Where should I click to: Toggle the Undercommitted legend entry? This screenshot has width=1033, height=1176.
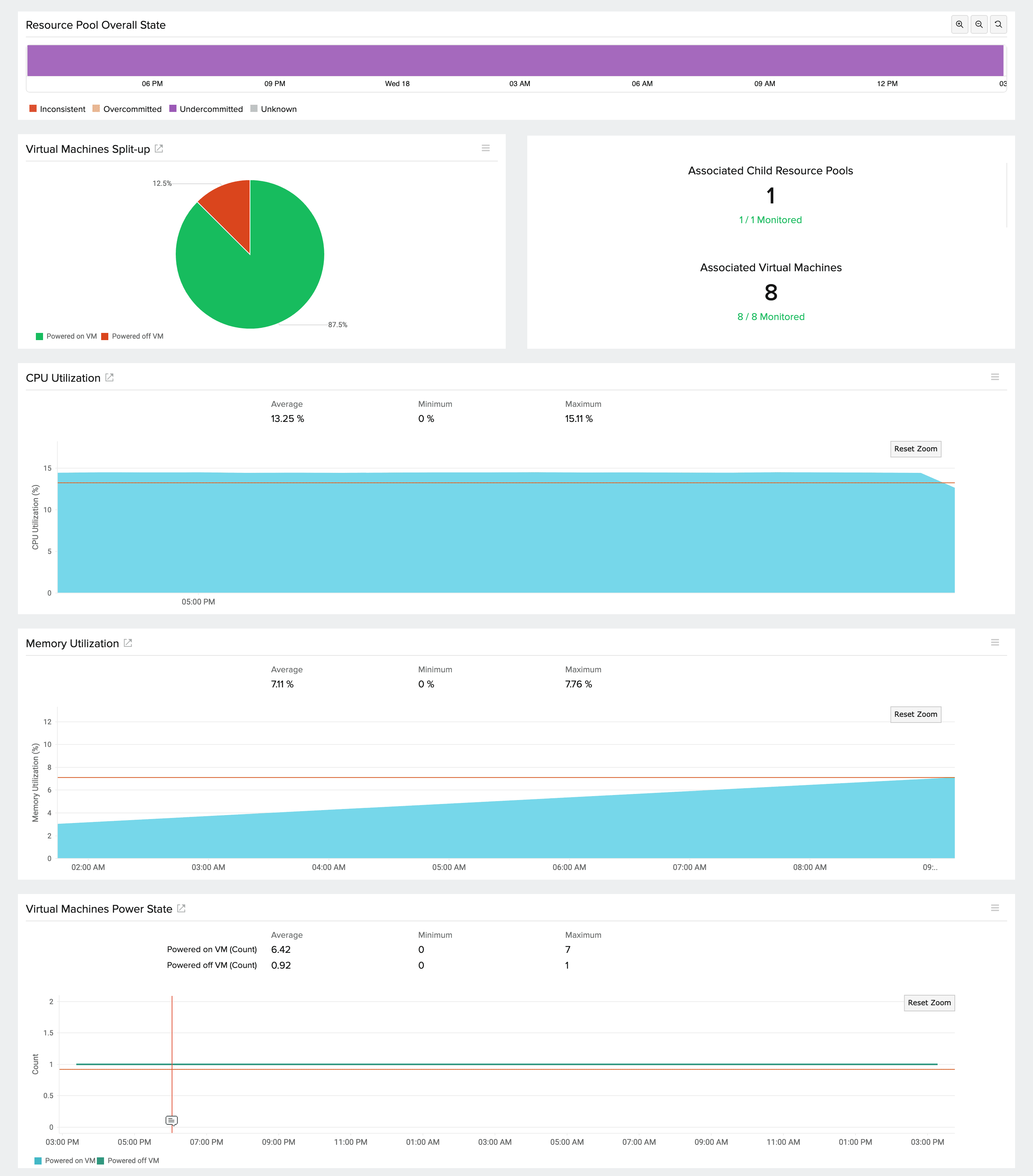211,109
